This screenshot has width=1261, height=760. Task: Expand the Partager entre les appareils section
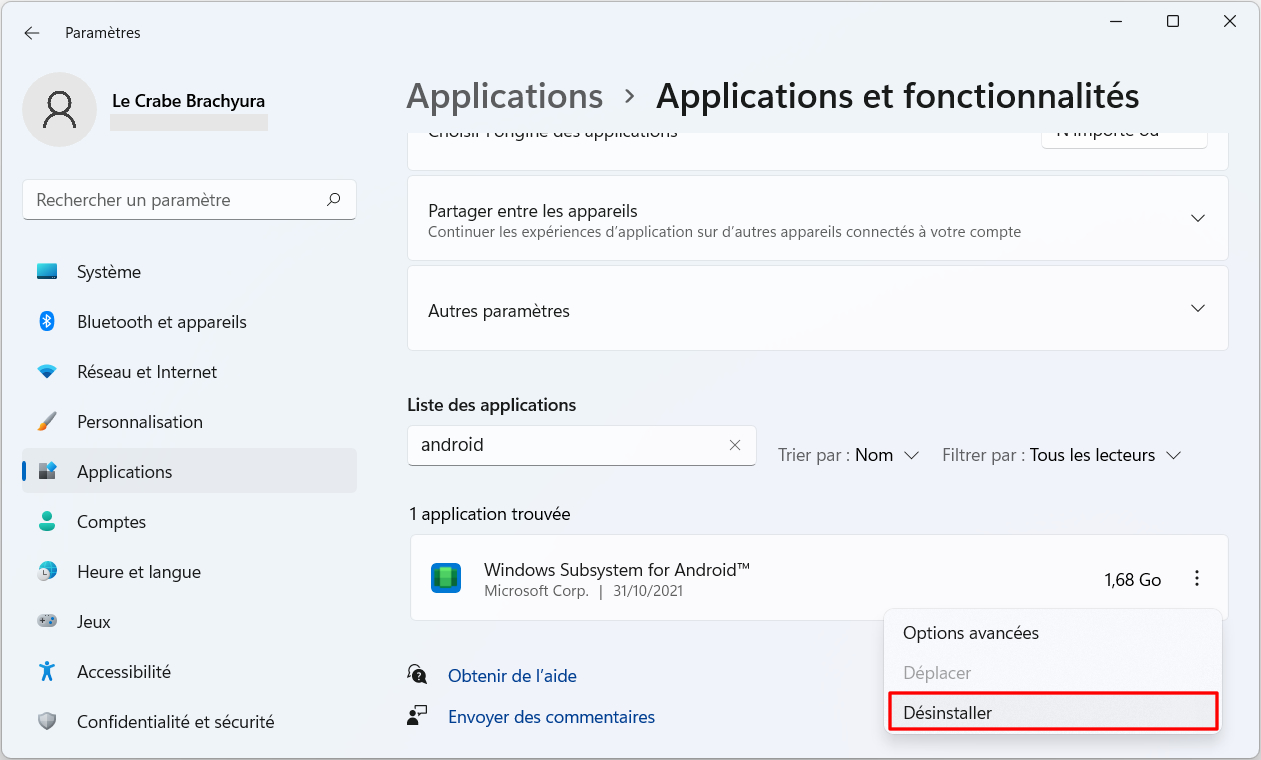(817, 218)
